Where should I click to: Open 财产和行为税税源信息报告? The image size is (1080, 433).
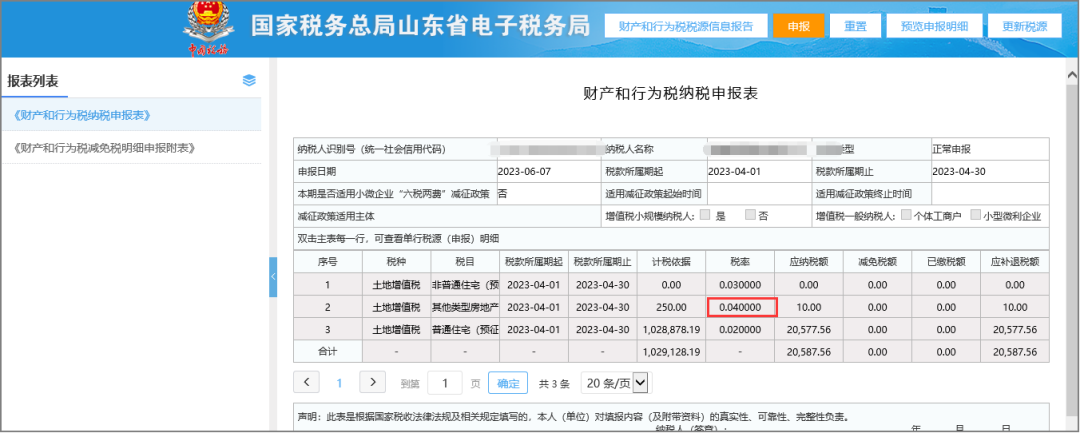tap(686, 26)
